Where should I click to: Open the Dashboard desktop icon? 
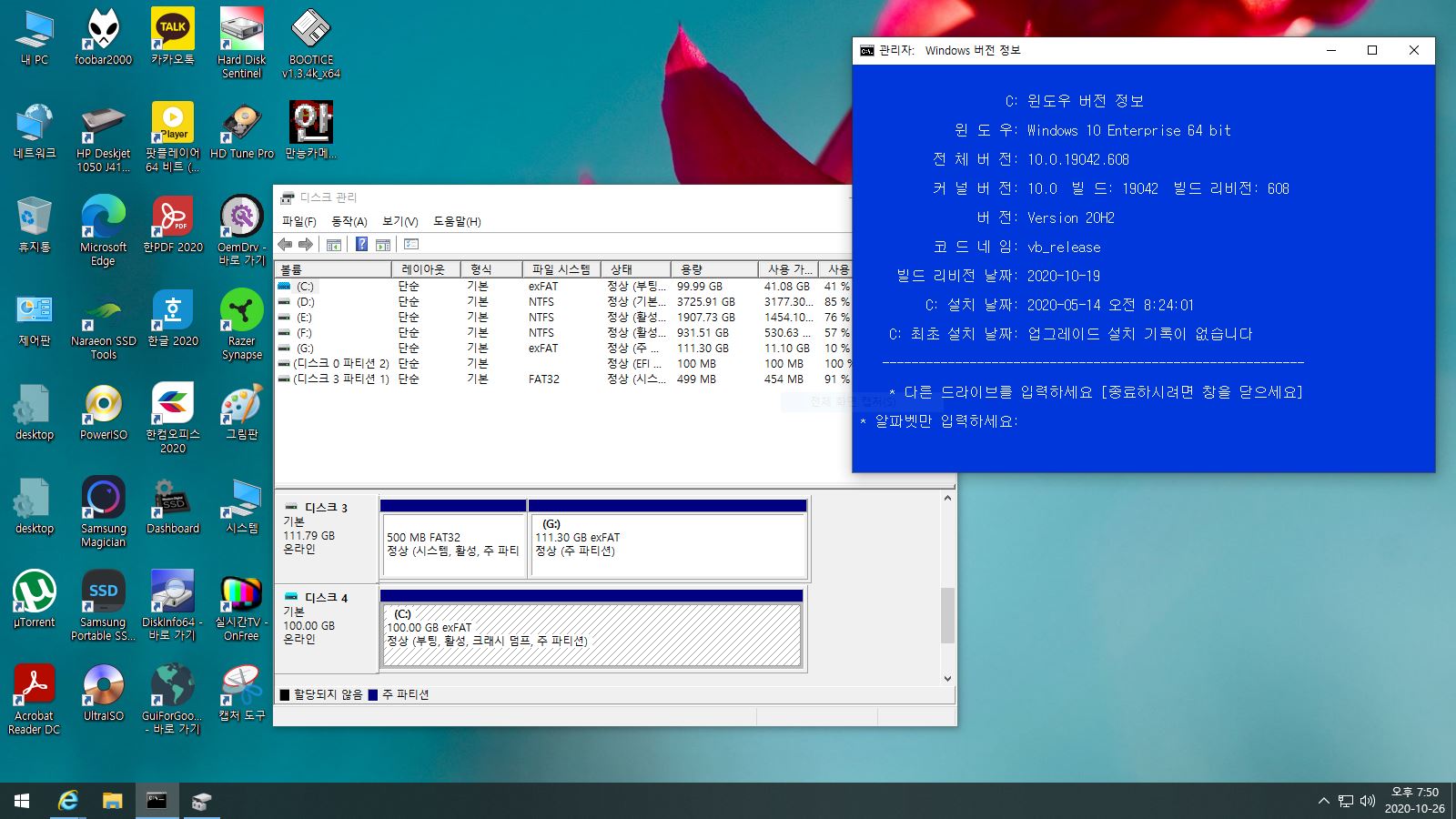tap(173, 506)
